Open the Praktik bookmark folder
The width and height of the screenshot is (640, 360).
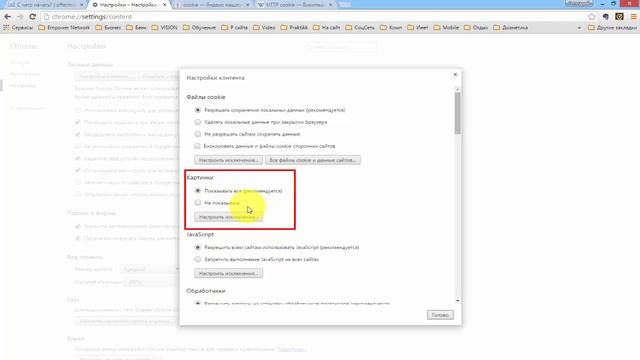pyautogui.click(x=294, y=28)
